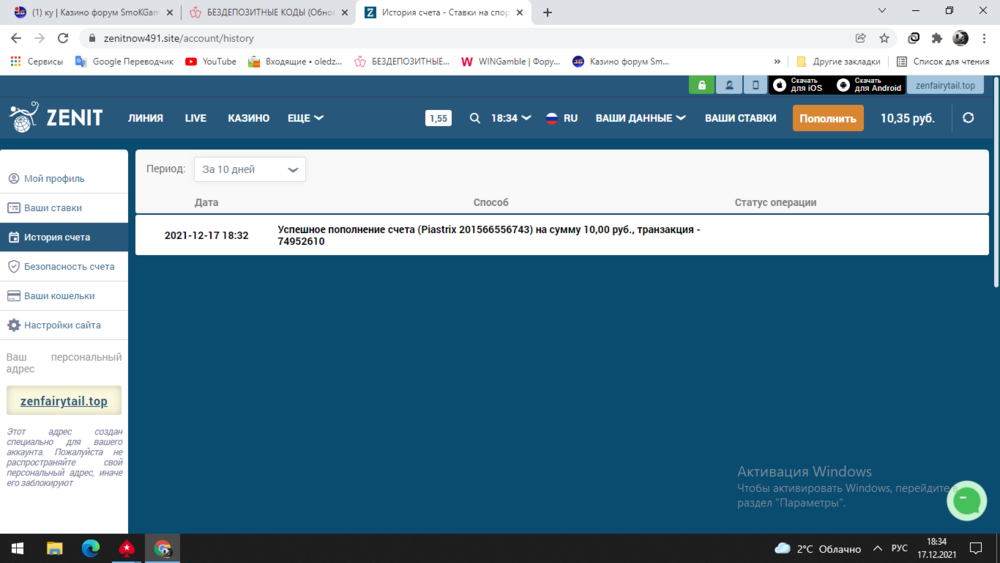The height and width of the screenshot is (563, 1000).
Task: Go back in browser history
Action: click(x=16, y=38)
